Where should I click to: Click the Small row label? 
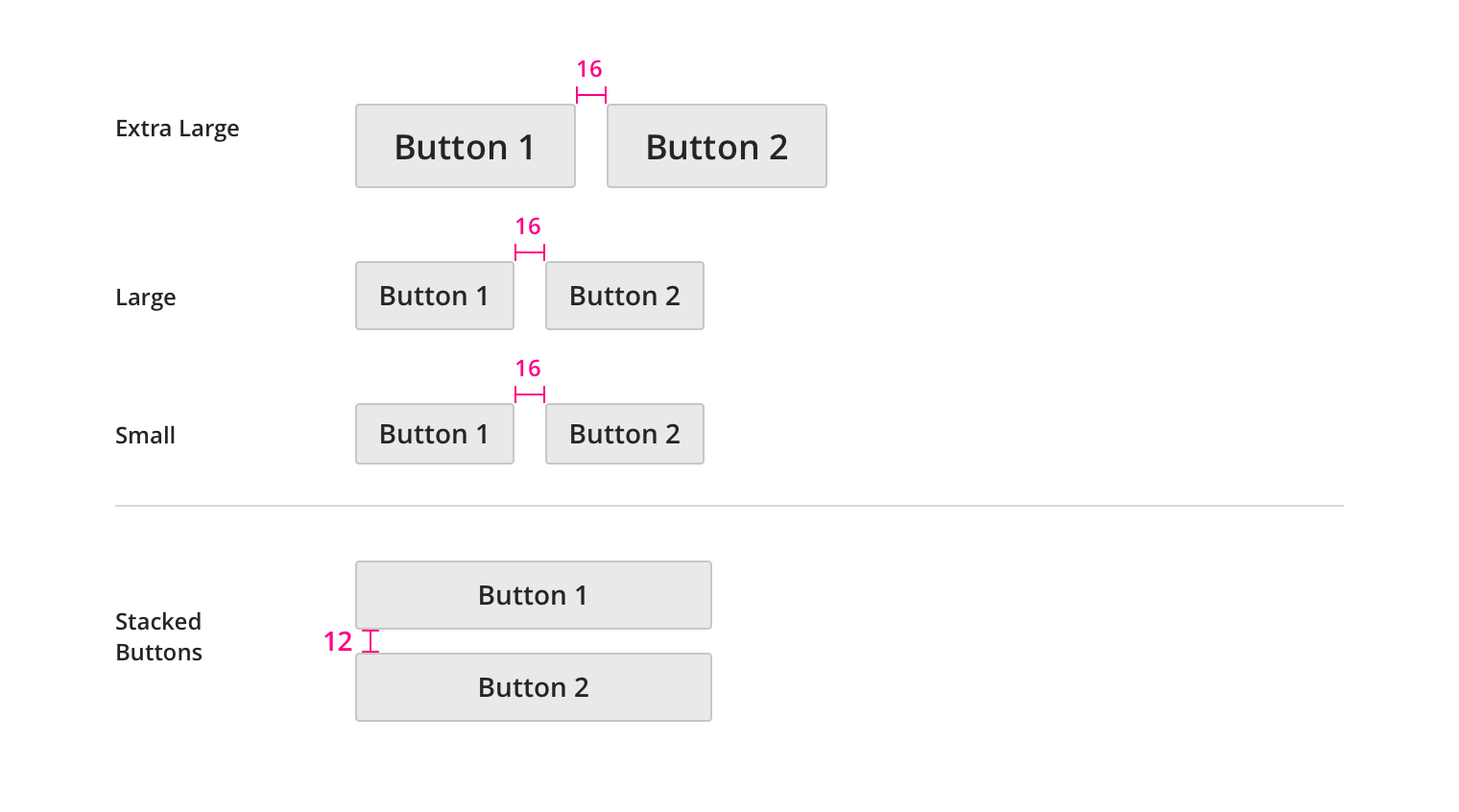point(146,436)
